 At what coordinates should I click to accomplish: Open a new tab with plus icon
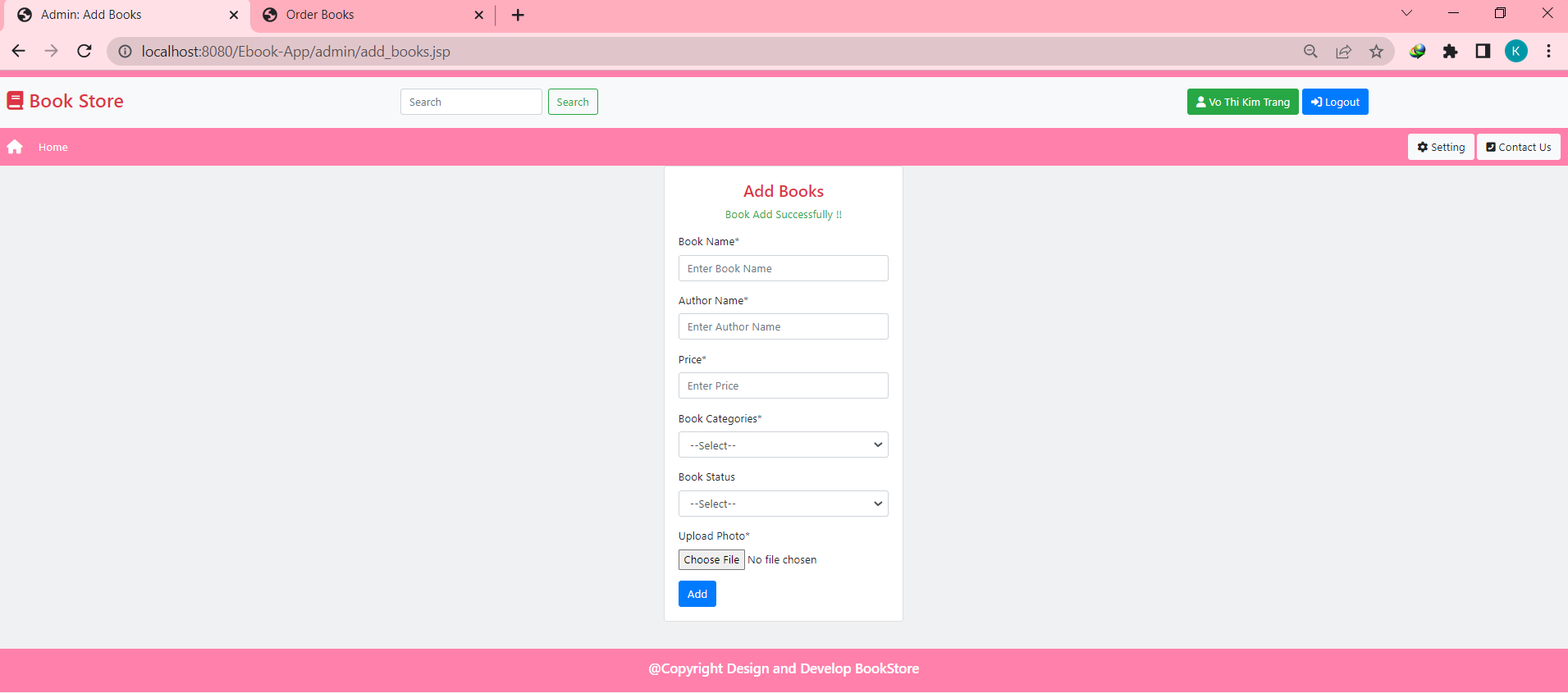[x=518, y=15]
